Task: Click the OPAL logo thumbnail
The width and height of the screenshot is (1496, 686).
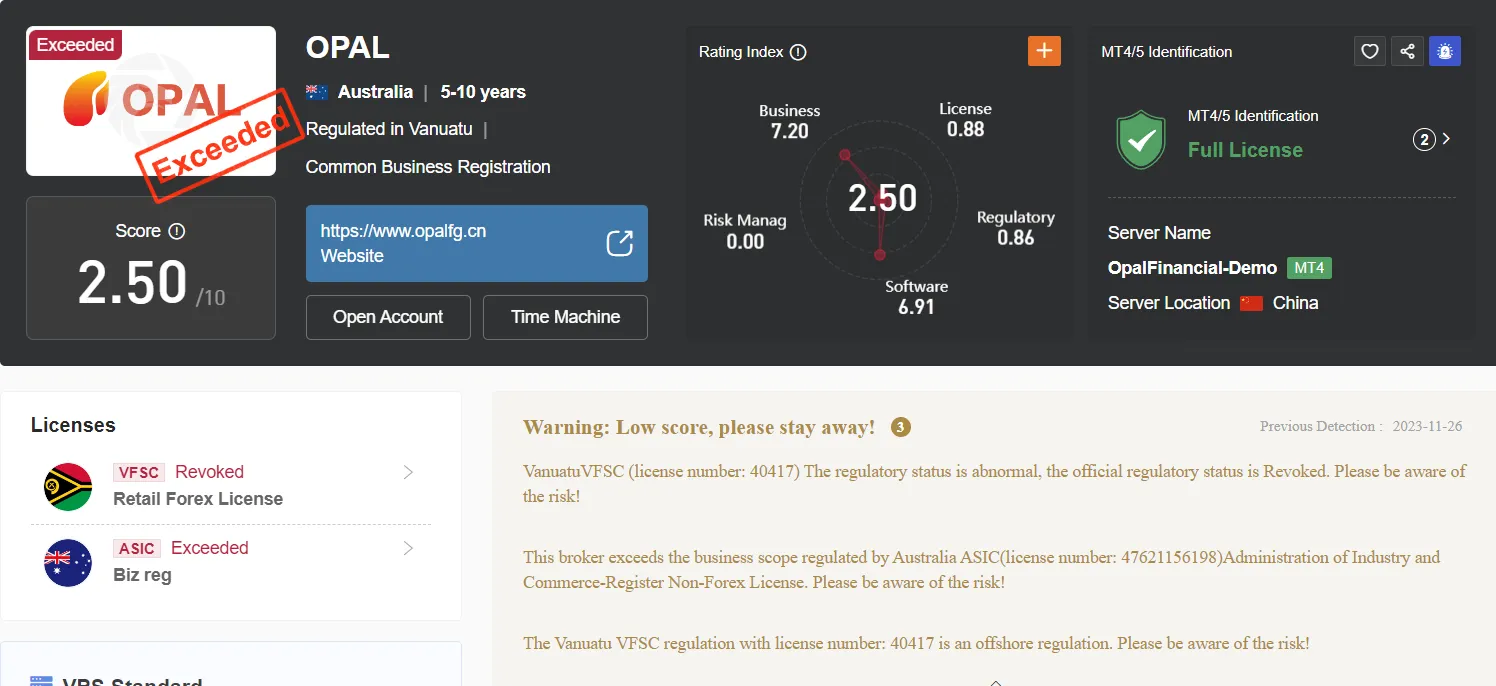Action: point(151,101)
